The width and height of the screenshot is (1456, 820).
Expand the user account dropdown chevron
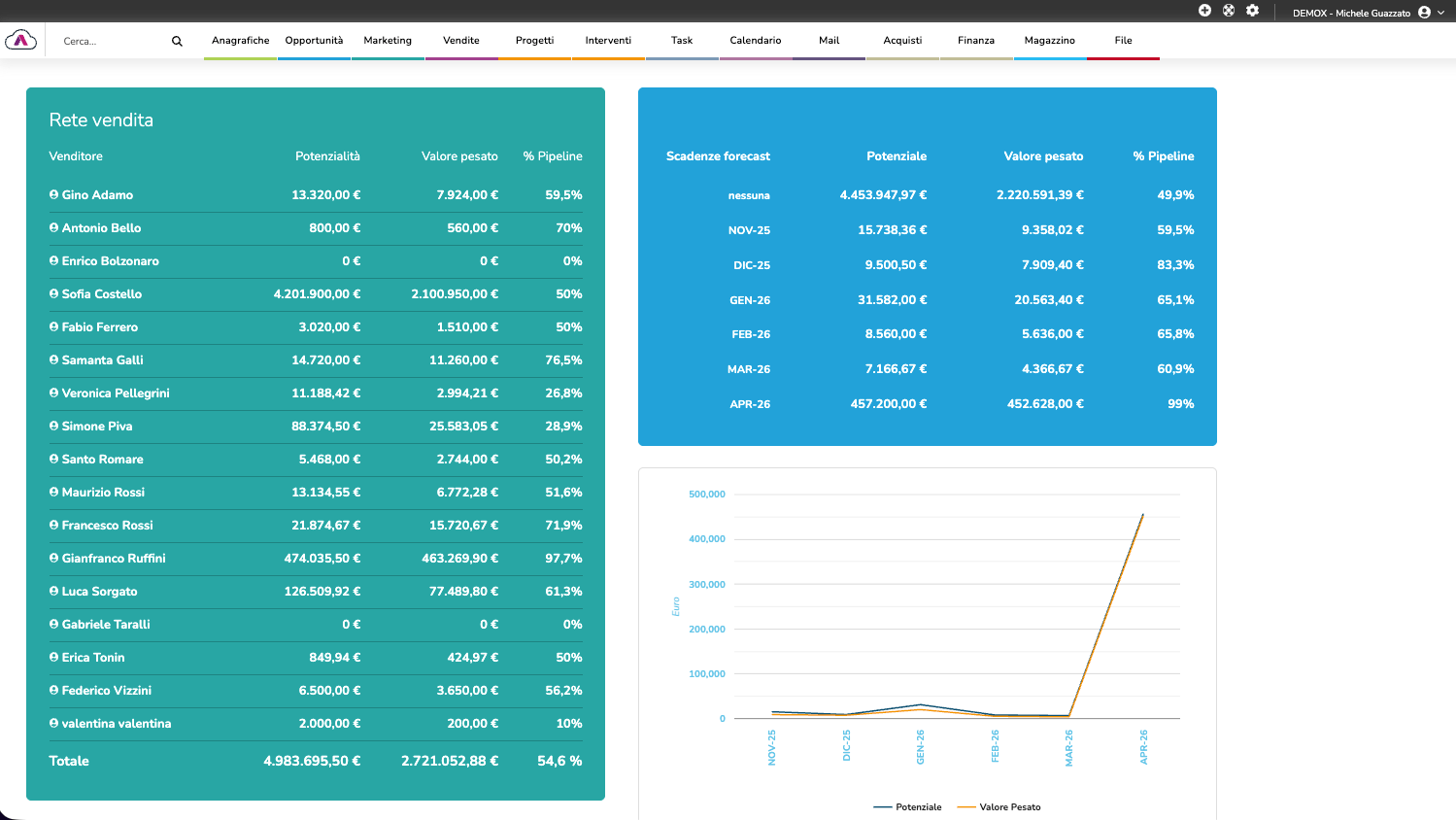[1440, 13]
